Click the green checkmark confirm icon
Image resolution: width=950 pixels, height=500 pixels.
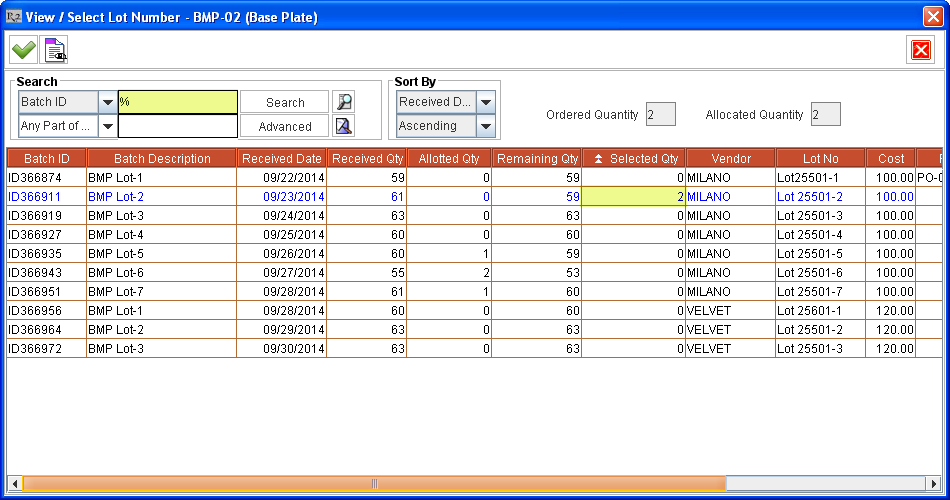point(23,49)
